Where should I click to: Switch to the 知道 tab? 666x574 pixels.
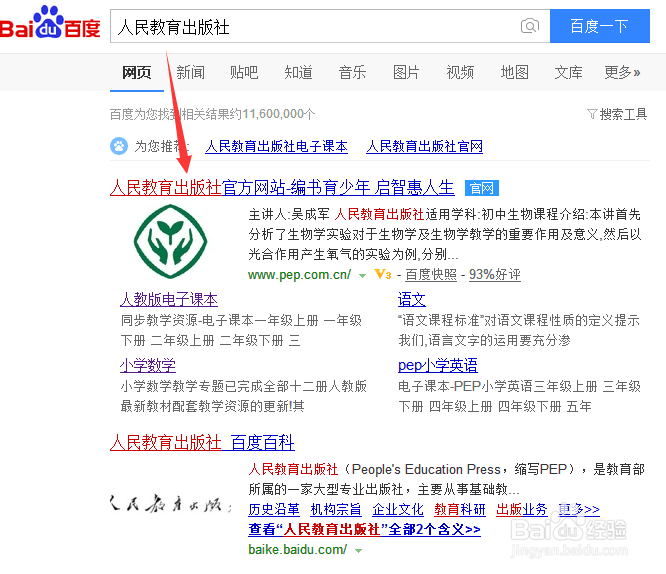click(299, 72)
